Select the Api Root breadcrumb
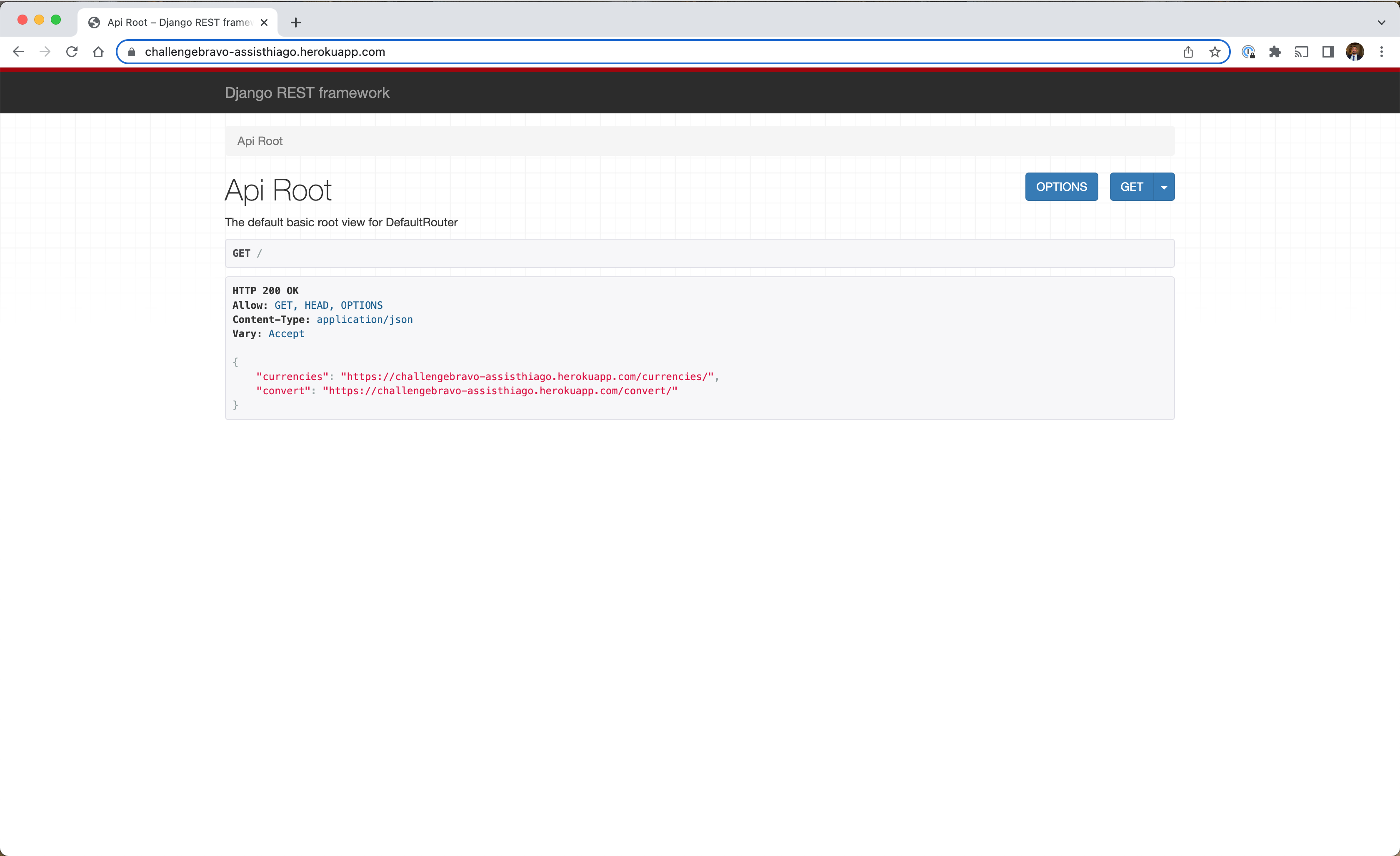Screen dimensions: 1400x856 260,141
